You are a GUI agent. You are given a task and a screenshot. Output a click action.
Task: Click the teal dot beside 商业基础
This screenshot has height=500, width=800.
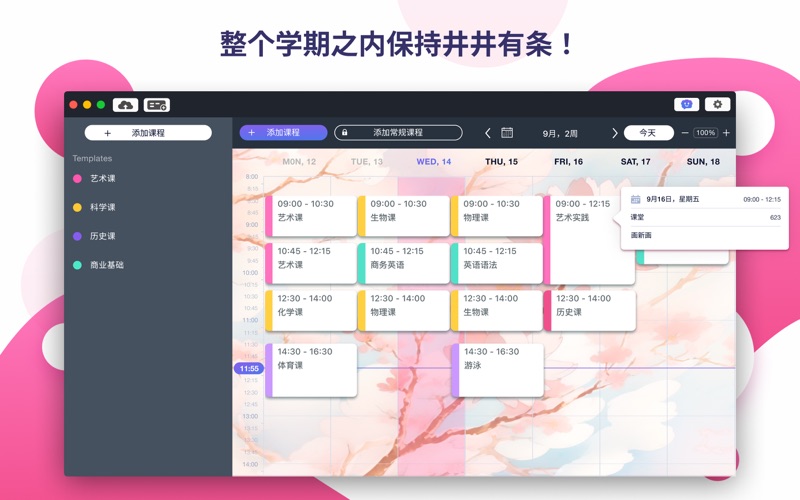tap(78, 265)
